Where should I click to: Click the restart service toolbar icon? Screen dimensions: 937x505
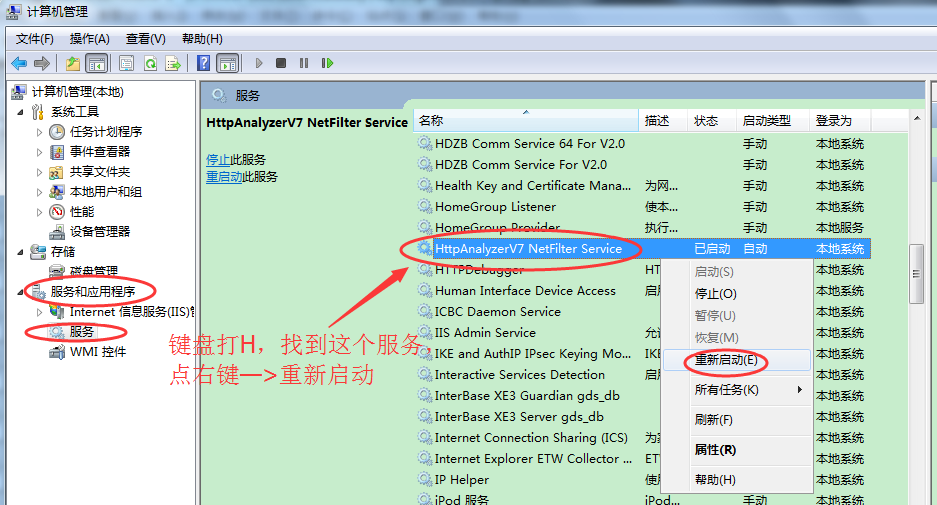pos(327,63)
